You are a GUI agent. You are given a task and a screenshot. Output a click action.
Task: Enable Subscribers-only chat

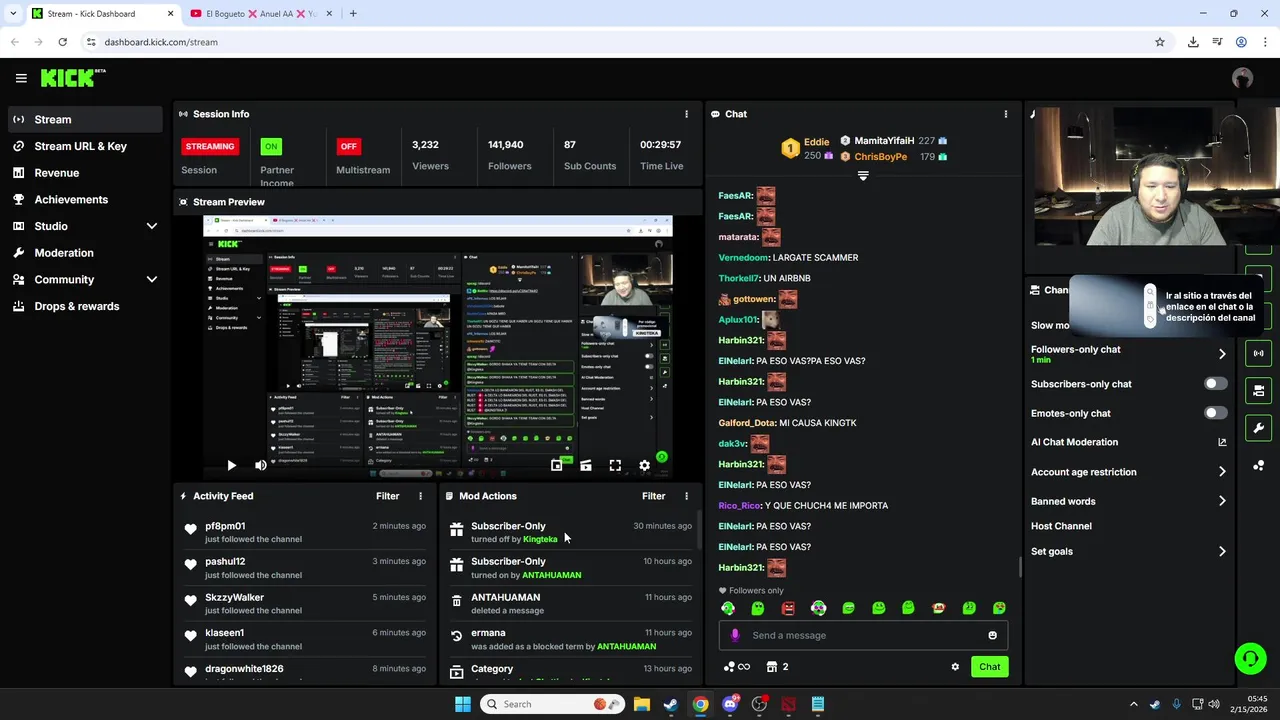tap(1215, 384)
